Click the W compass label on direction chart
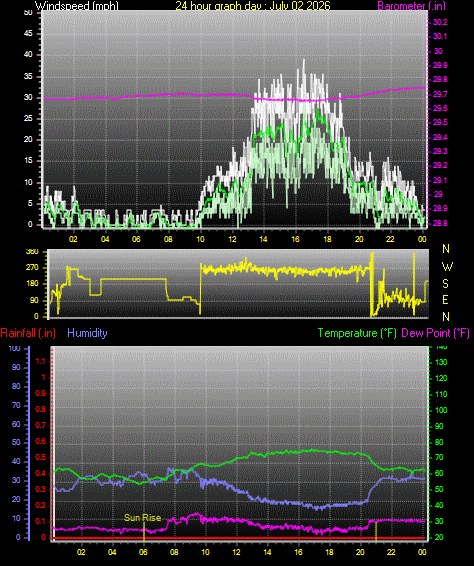This screenshot has width=474, height=566. (x=447, y=266)
